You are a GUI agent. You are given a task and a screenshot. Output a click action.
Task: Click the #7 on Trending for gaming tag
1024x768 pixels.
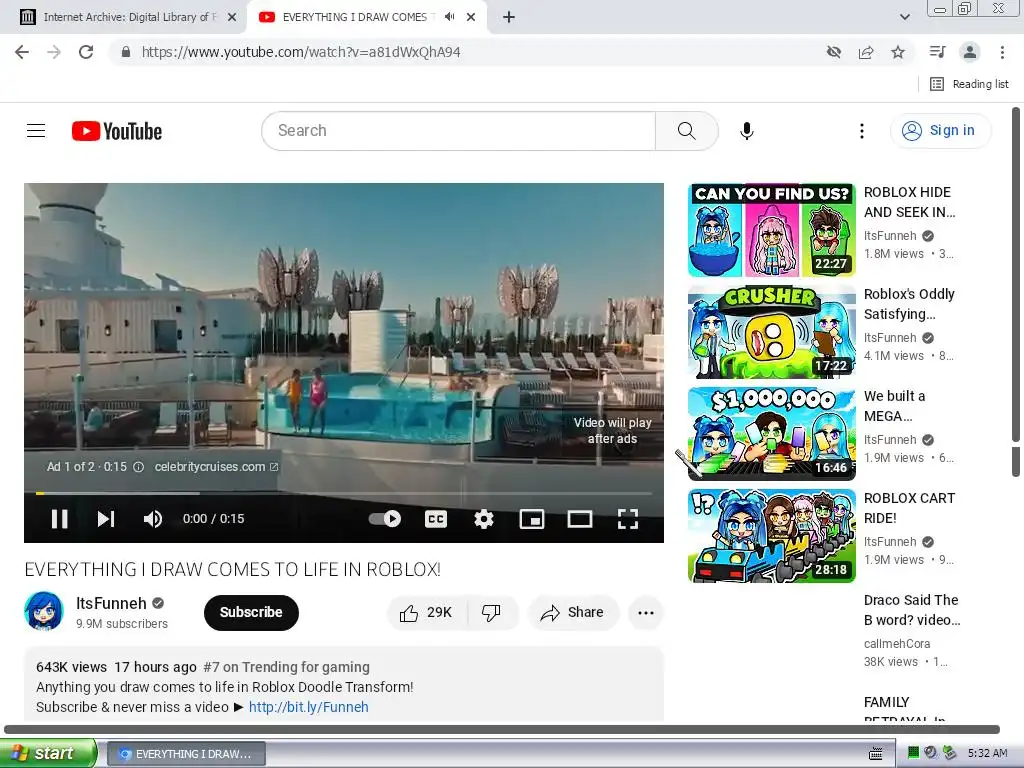(286, 667)
